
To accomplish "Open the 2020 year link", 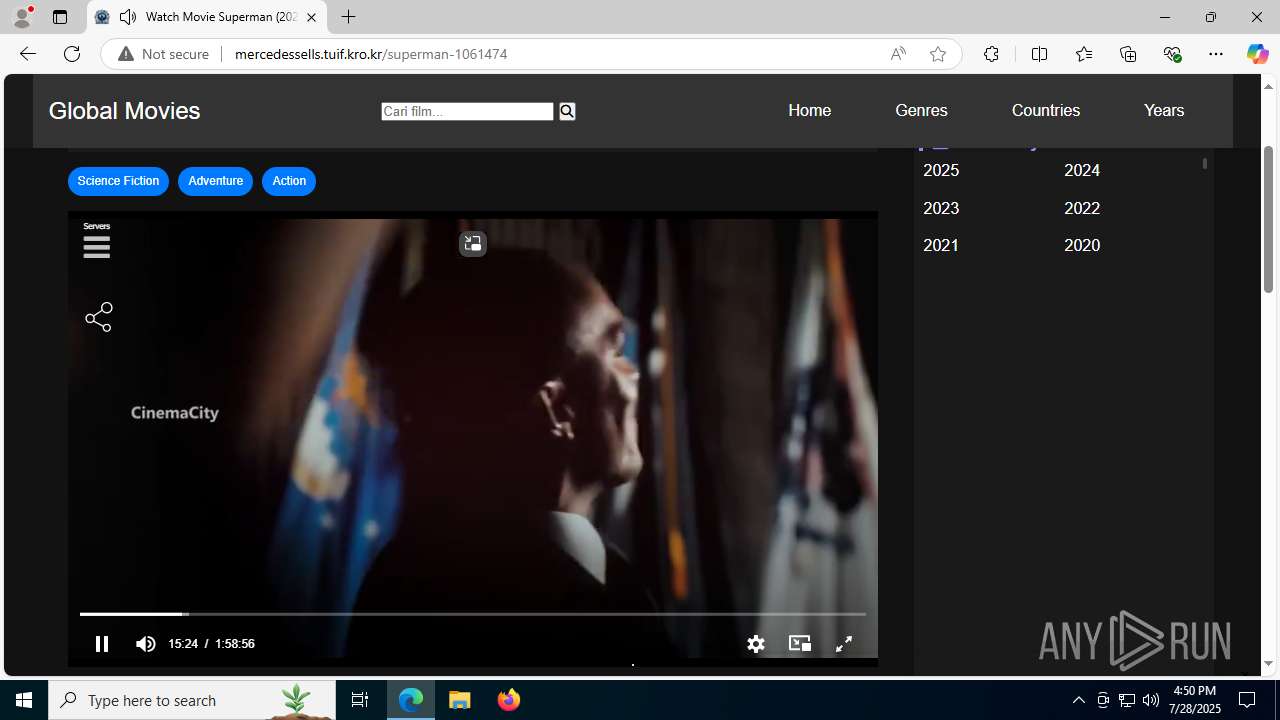I will pos(1082,245).
